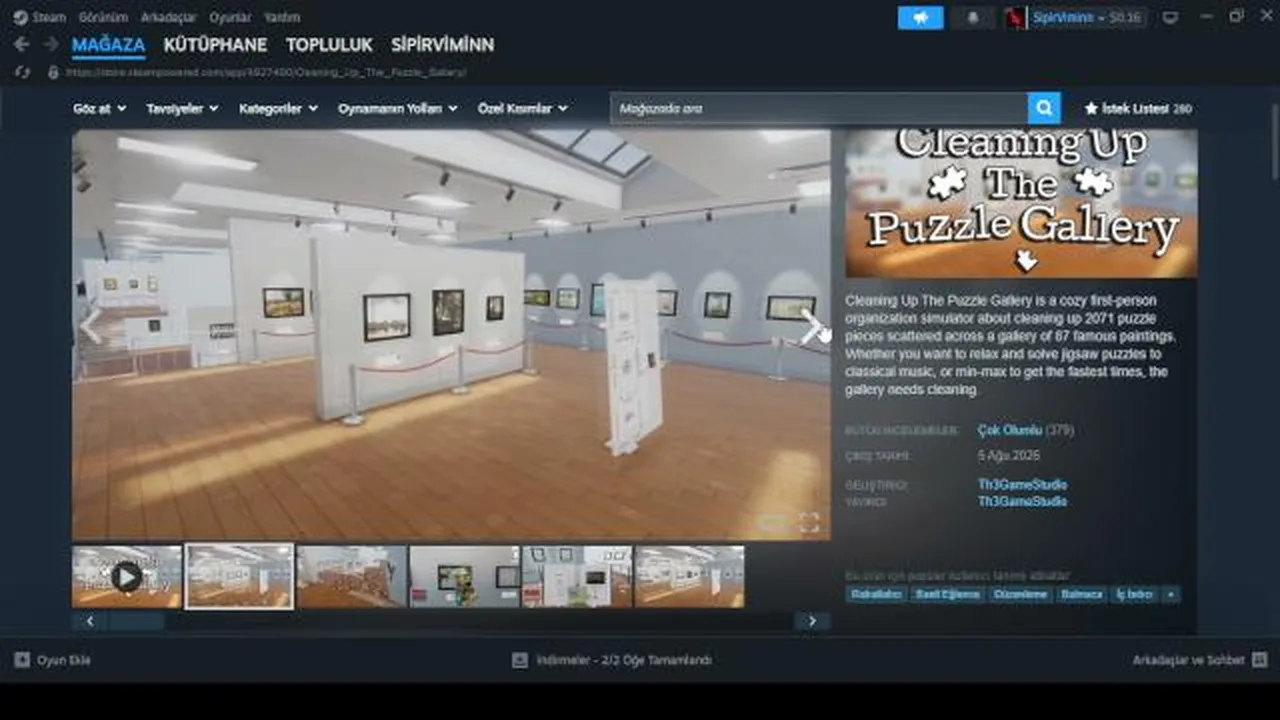Reload the store page

(23, 72)
